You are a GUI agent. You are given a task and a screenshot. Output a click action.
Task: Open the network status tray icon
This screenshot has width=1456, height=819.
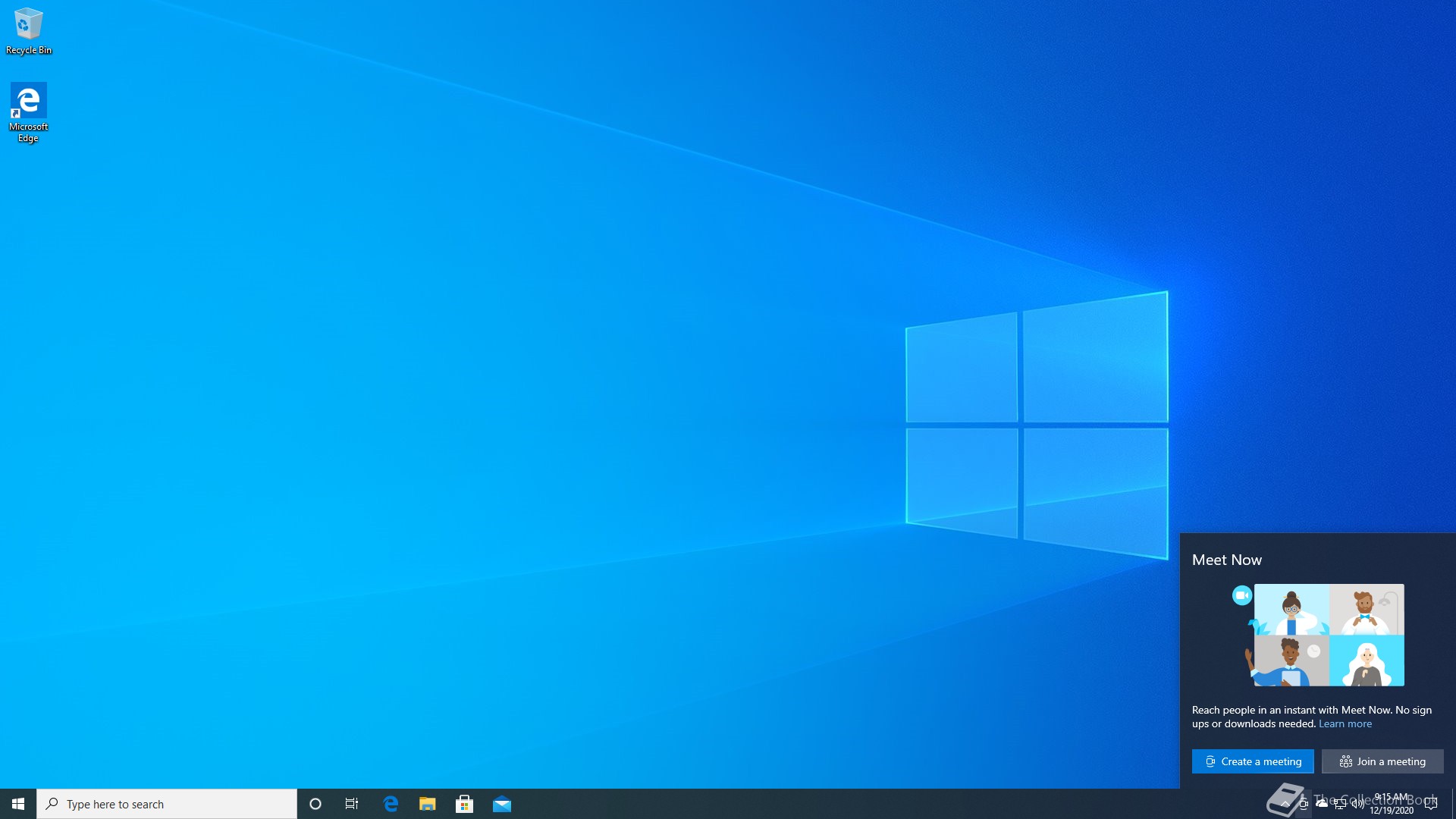[x=1340, y=804]
